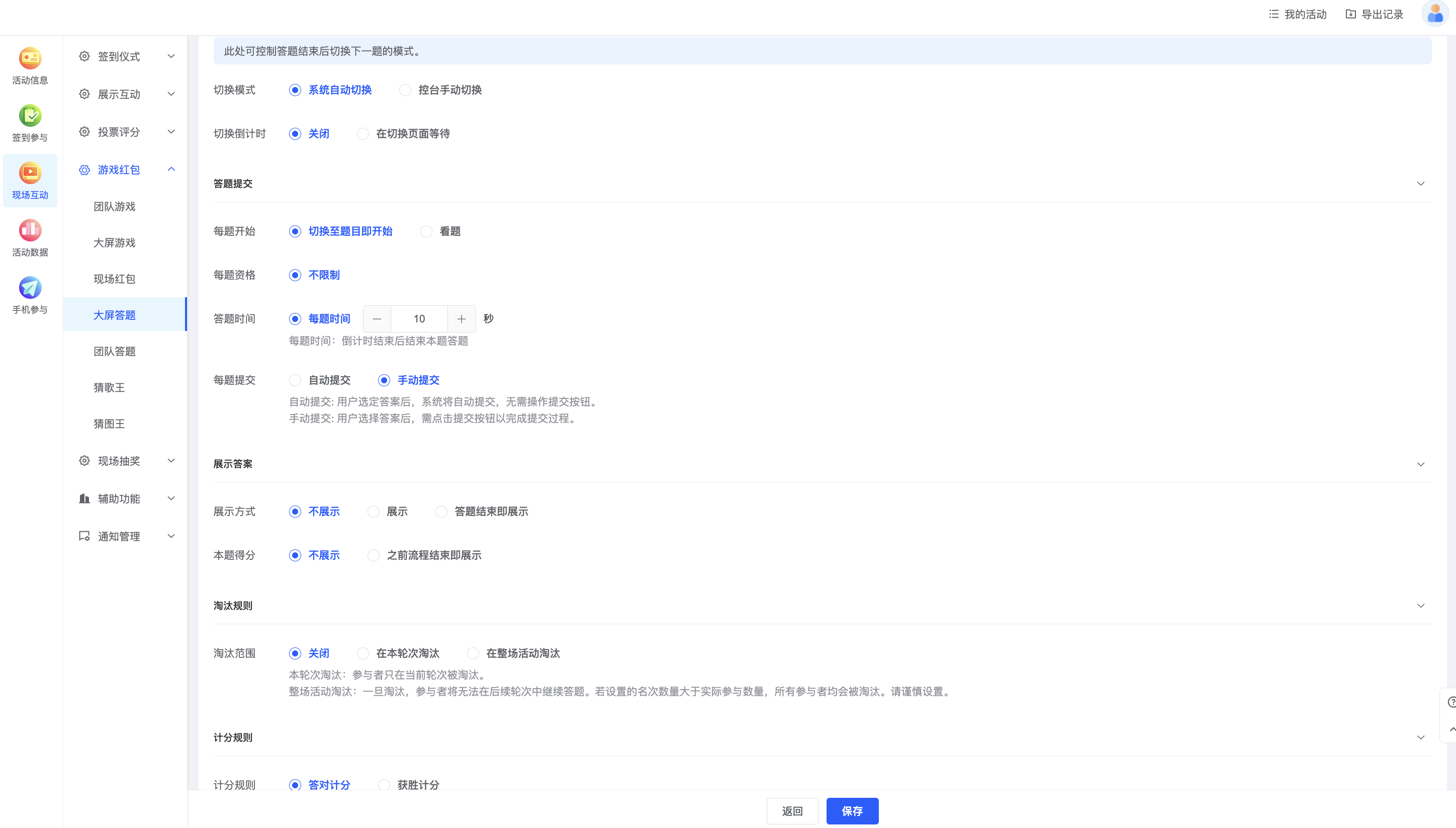Image resolution: width=1456 pixels, height=828 pixels.
Task: Expand the 现场抽奖 menu chevron
Action: tap(171, 461)
